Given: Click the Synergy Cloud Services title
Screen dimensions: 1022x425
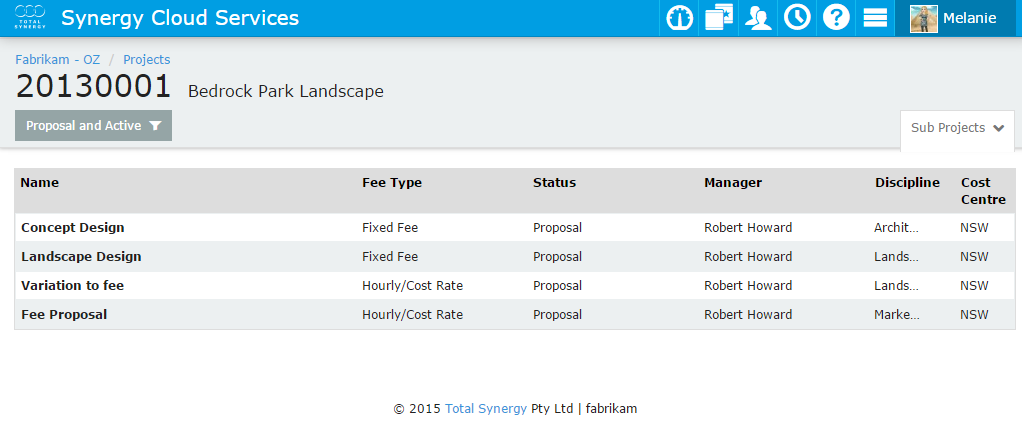Looking at the screenshot, I should coord(180,18).
